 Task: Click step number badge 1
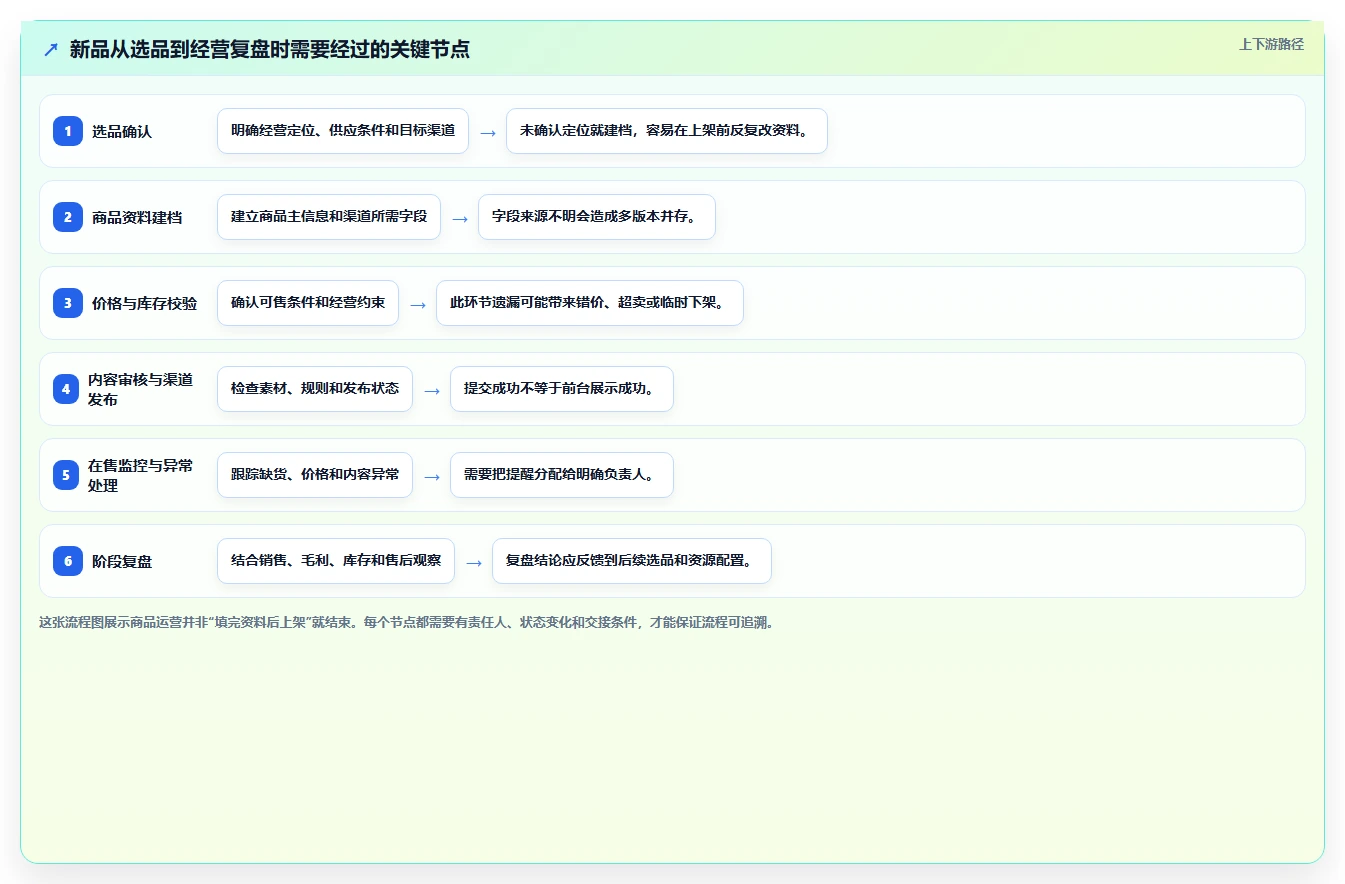coord(68,131)
